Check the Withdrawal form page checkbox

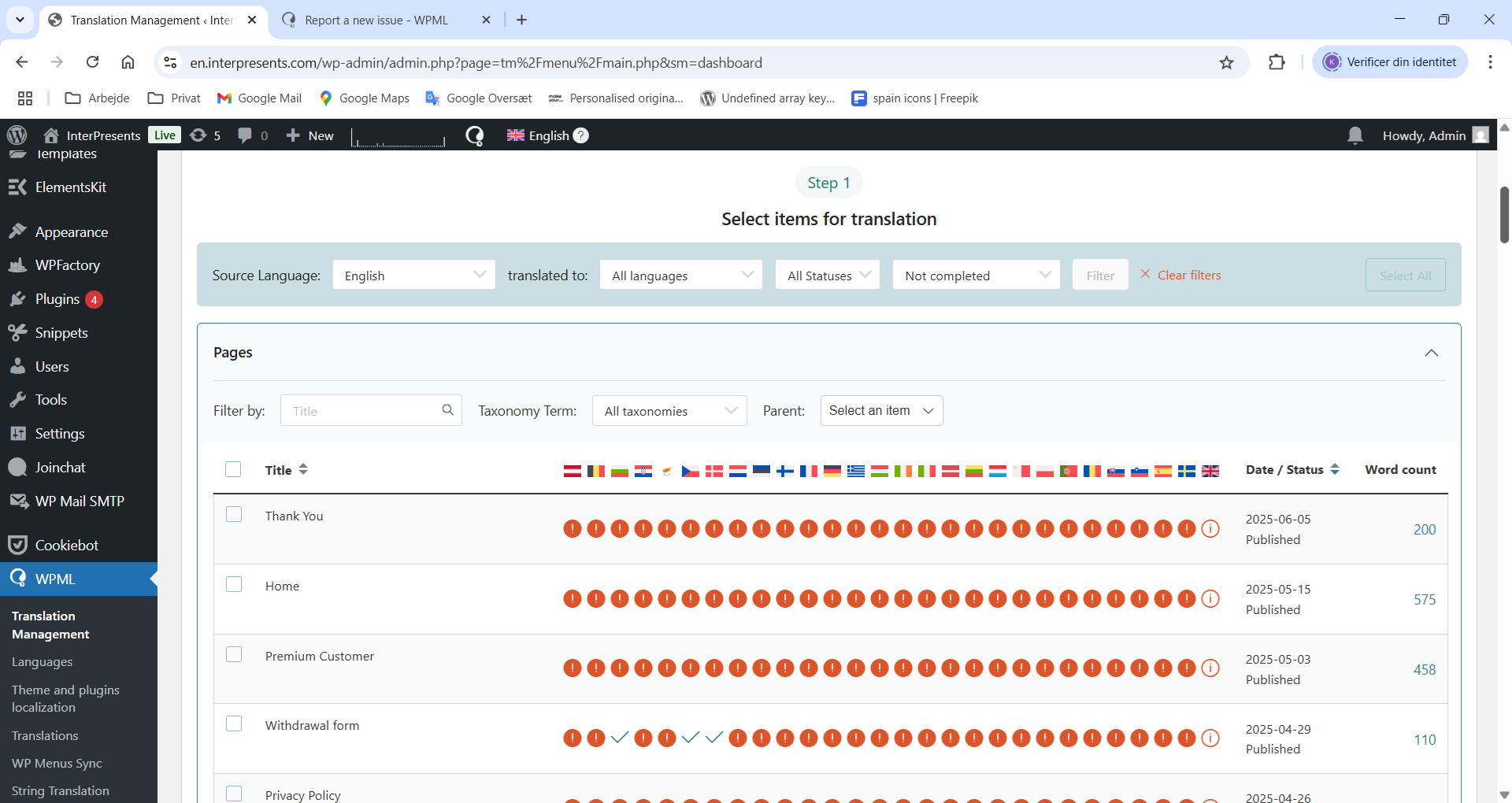(234, 723)
